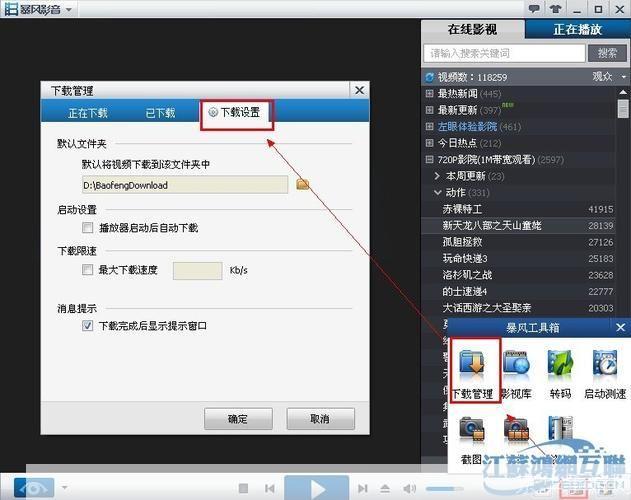
Task: Cancel with the 取消 button
Action: (320, 419)
